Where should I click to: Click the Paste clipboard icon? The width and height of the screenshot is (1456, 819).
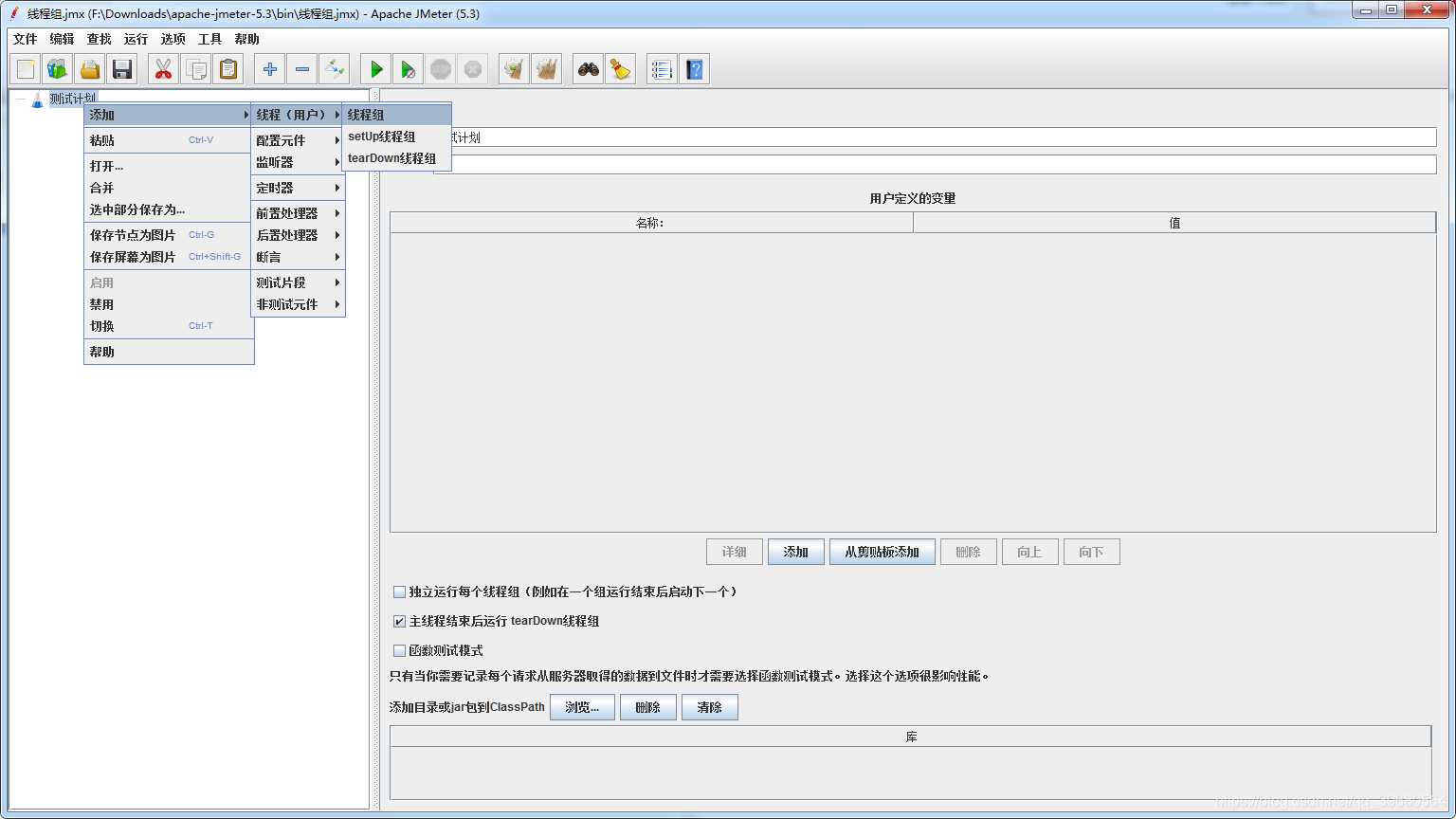tap(228, 69)
